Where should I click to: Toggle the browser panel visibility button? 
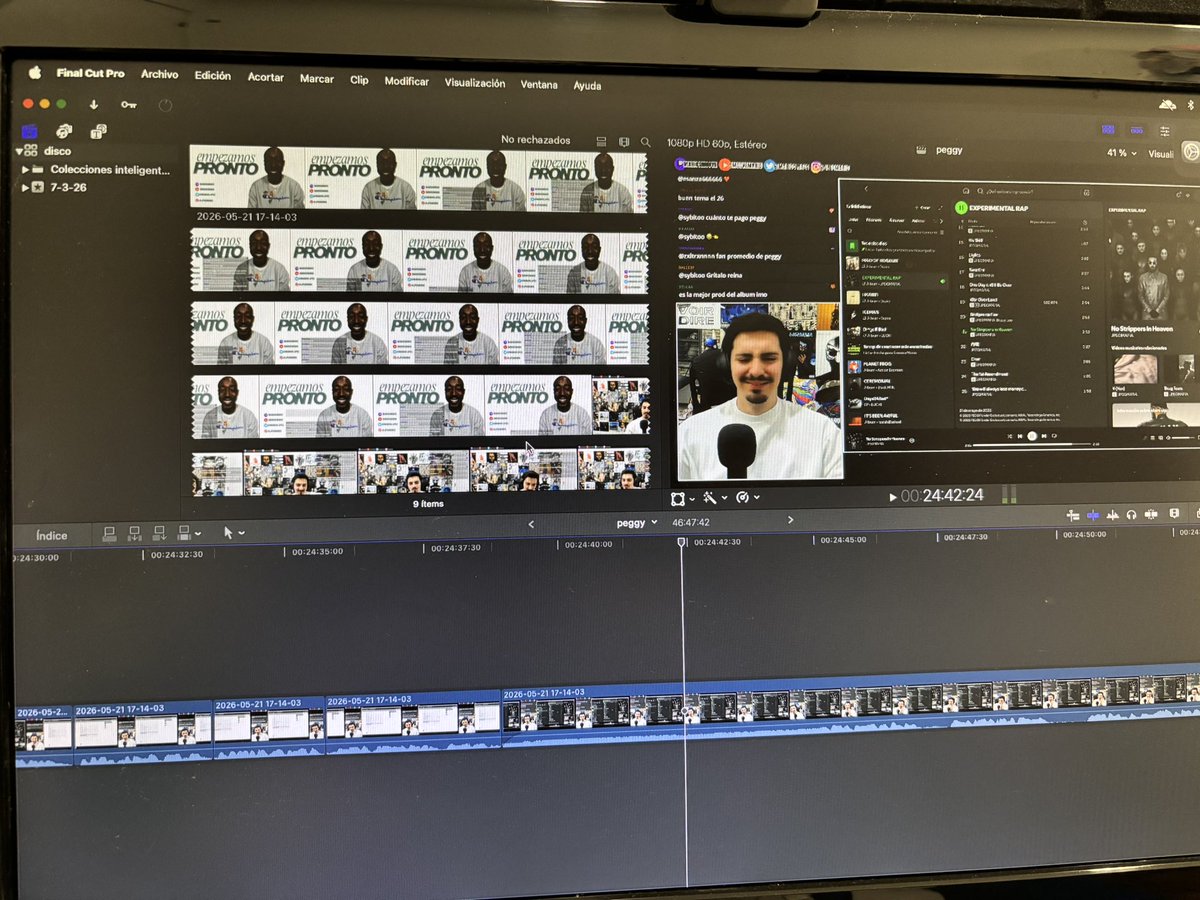point(1108,129)
